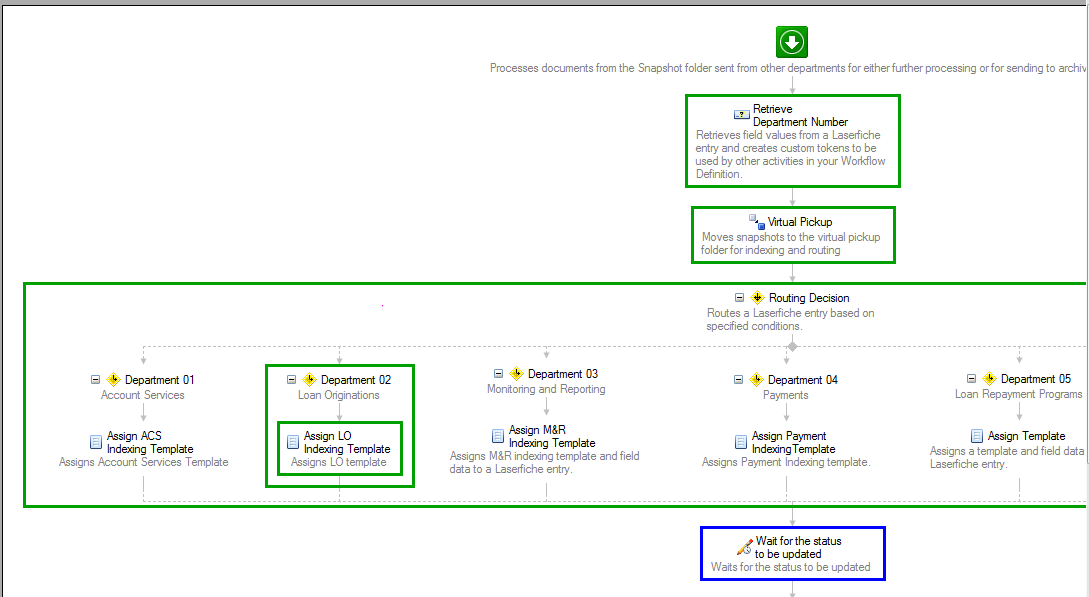Click the green workflow start arrow icon
Screen dimensions: 1089x597
tap(792, 42)
